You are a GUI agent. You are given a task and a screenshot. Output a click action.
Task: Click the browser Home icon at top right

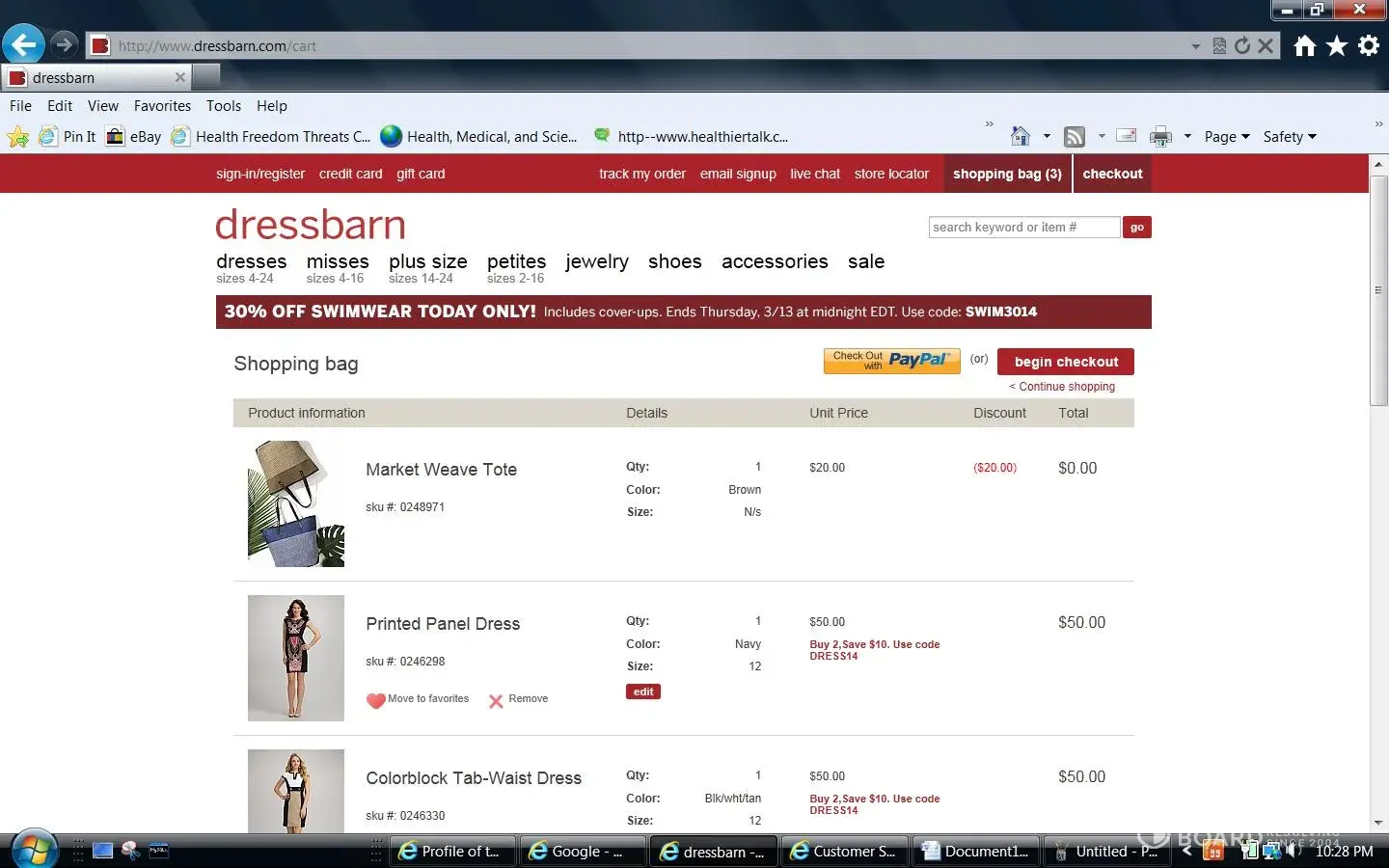(x=1304, y=45)
